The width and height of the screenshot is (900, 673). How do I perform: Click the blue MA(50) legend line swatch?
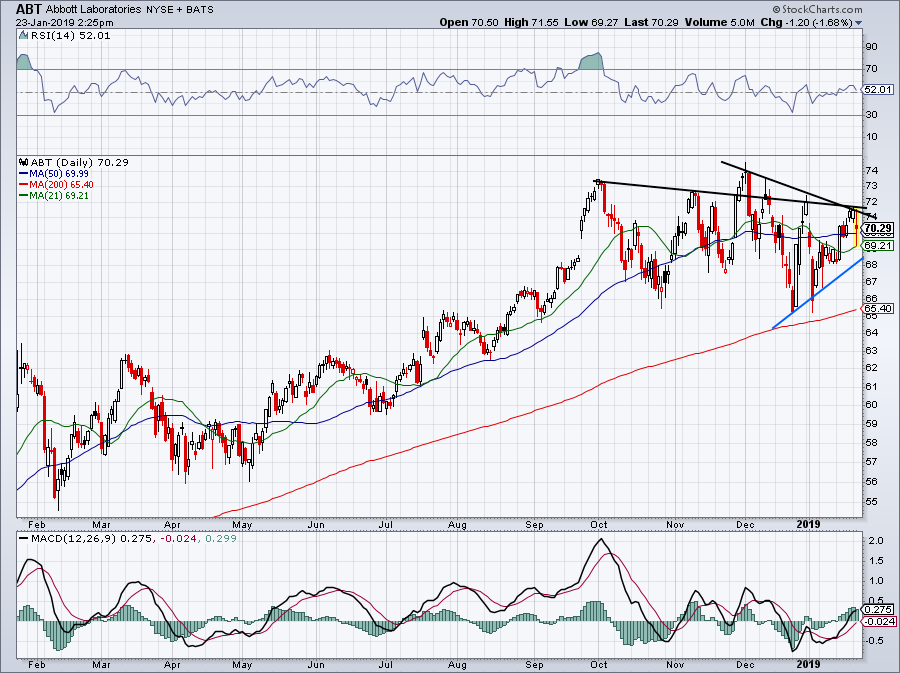pyautogui.click(x=24, y=174)
